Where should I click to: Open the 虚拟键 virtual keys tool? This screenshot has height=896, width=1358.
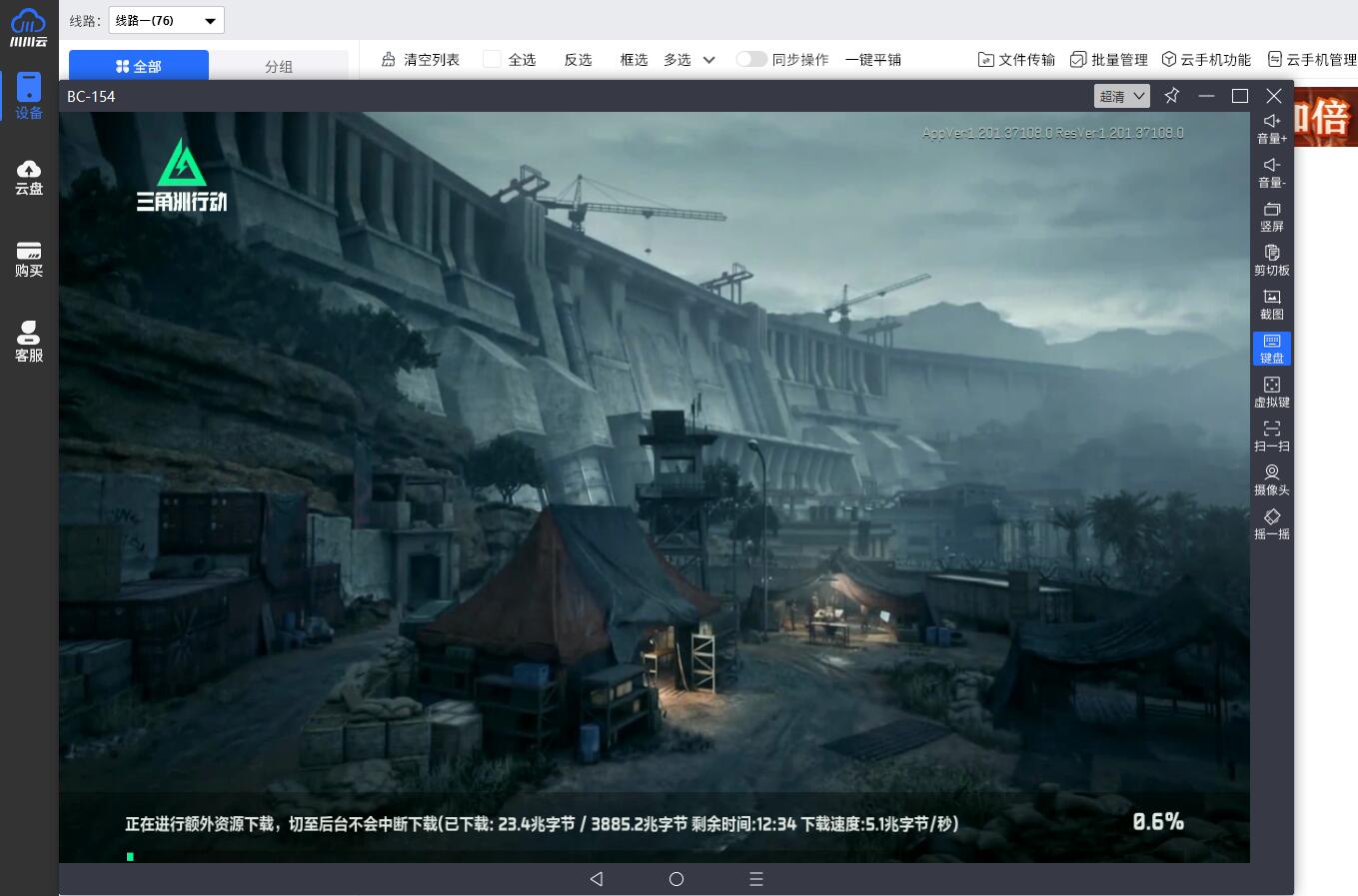point(1272,393)
